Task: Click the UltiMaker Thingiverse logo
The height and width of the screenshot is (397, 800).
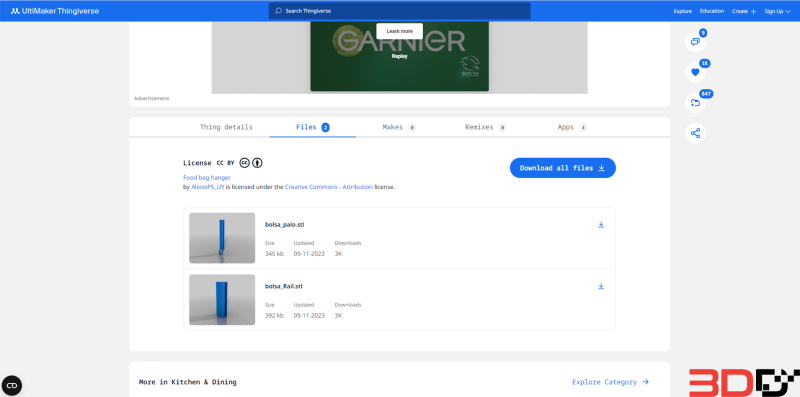Action: (x=55, y=11)
